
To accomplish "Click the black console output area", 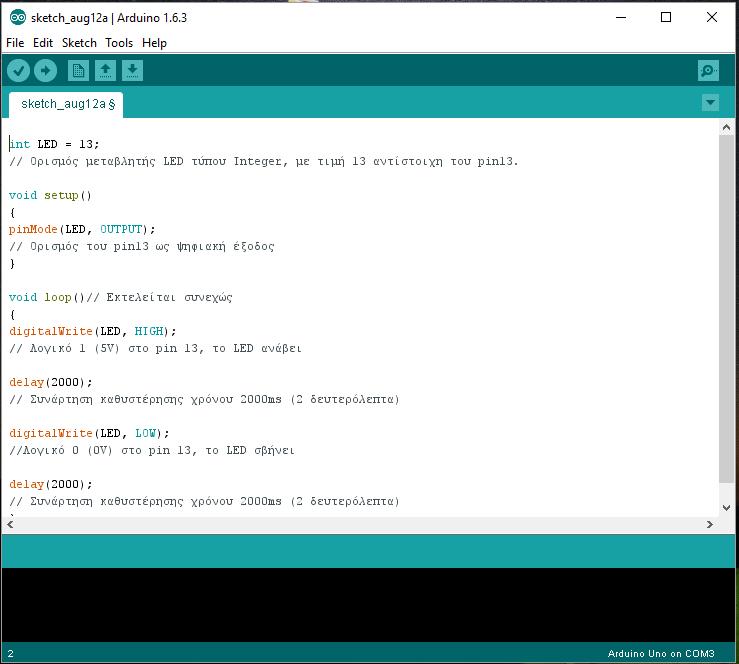I will (x=368, y=605).
